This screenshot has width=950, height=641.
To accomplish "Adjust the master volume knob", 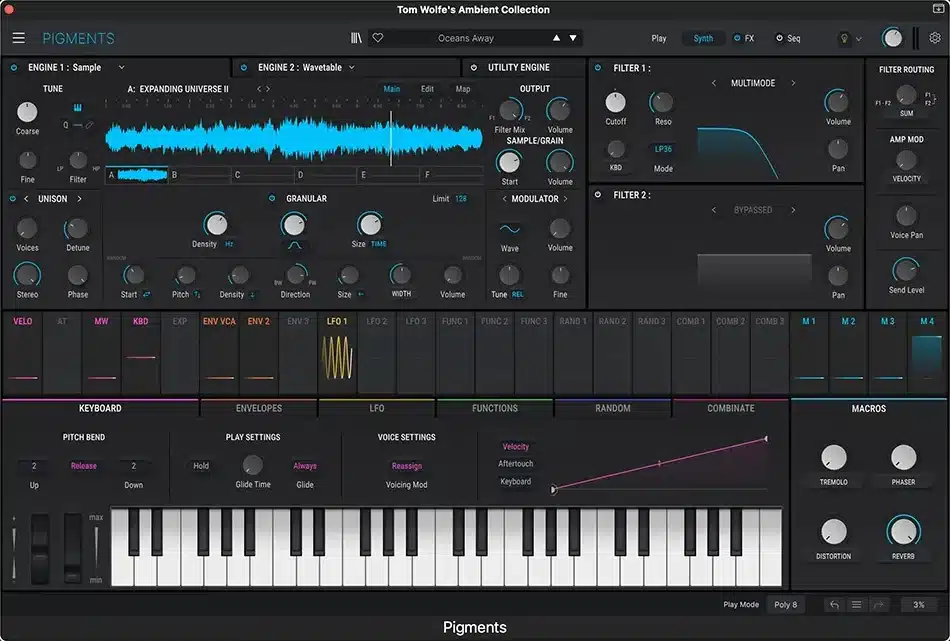I will click(x=891, y=38).
